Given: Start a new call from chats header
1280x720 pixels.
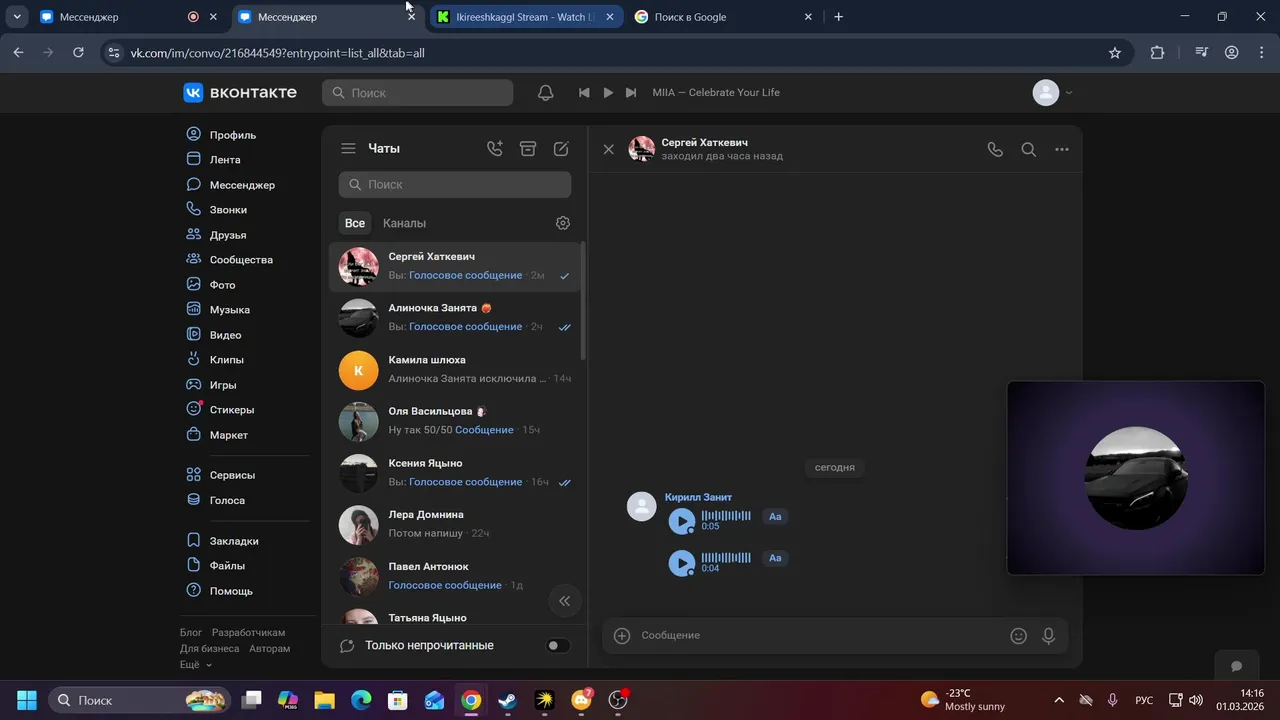Looking at the screenshot, I should tap(495, 148).
